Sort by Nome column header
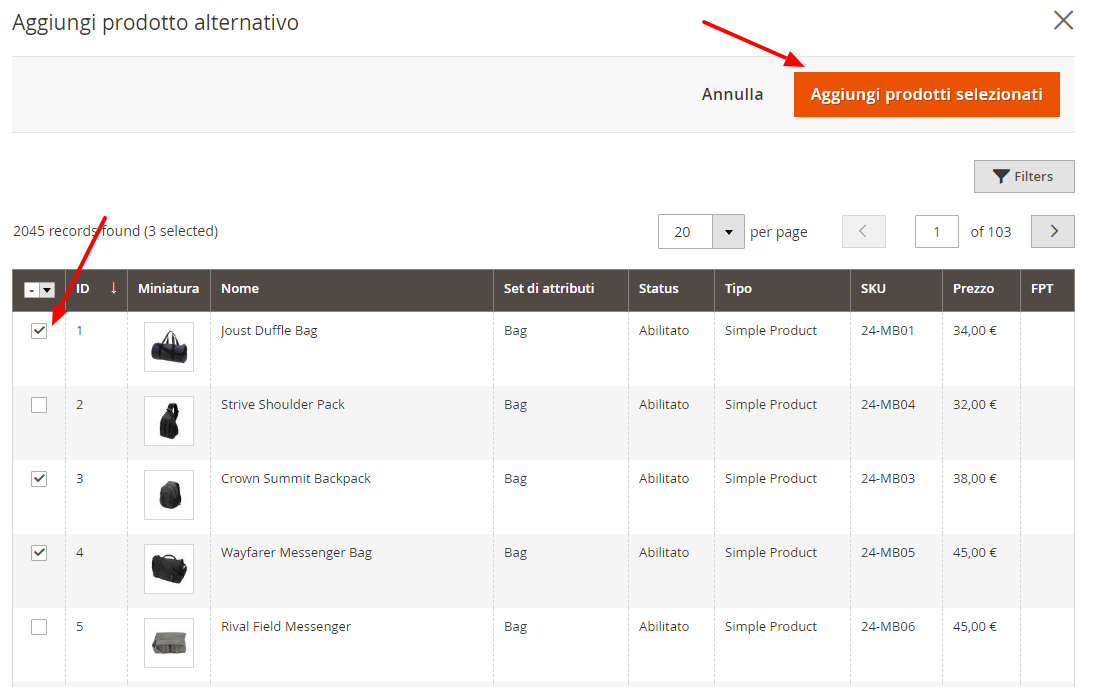This screenshot has height=687, width=1101. coord(352,289)
